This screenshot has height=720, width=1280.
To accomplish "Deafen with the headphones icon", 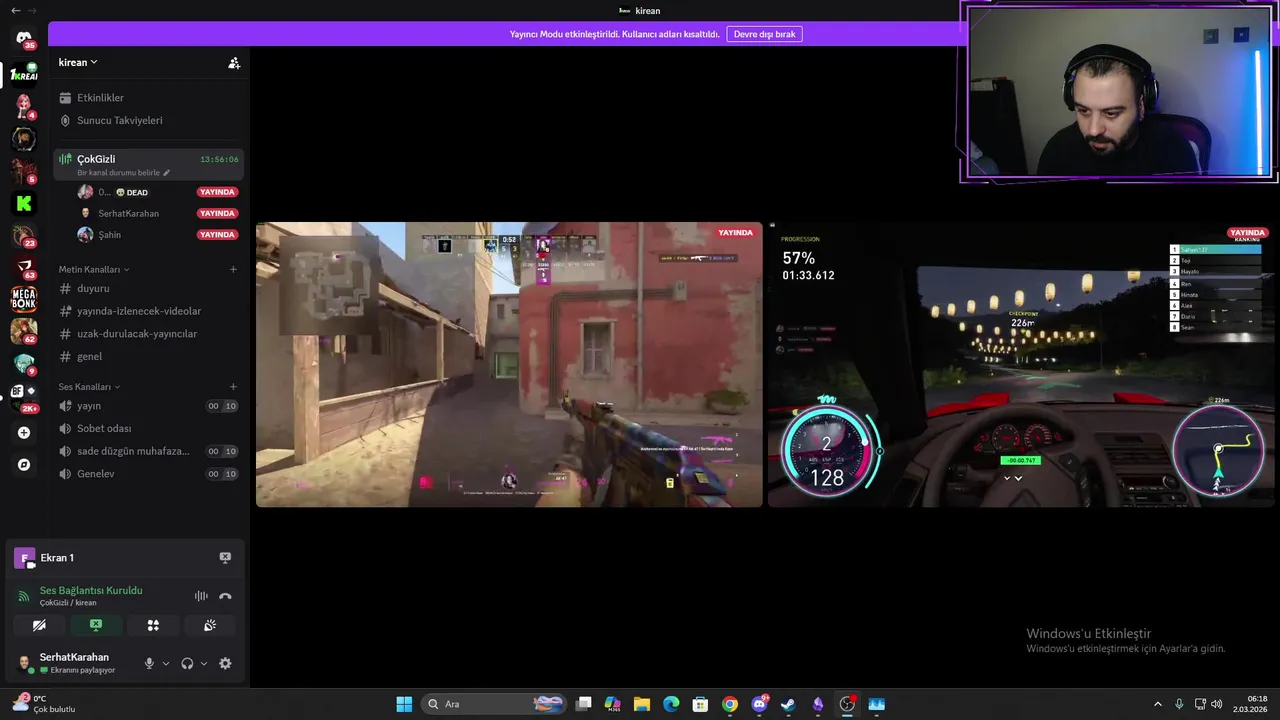I will tap(187, 663).
